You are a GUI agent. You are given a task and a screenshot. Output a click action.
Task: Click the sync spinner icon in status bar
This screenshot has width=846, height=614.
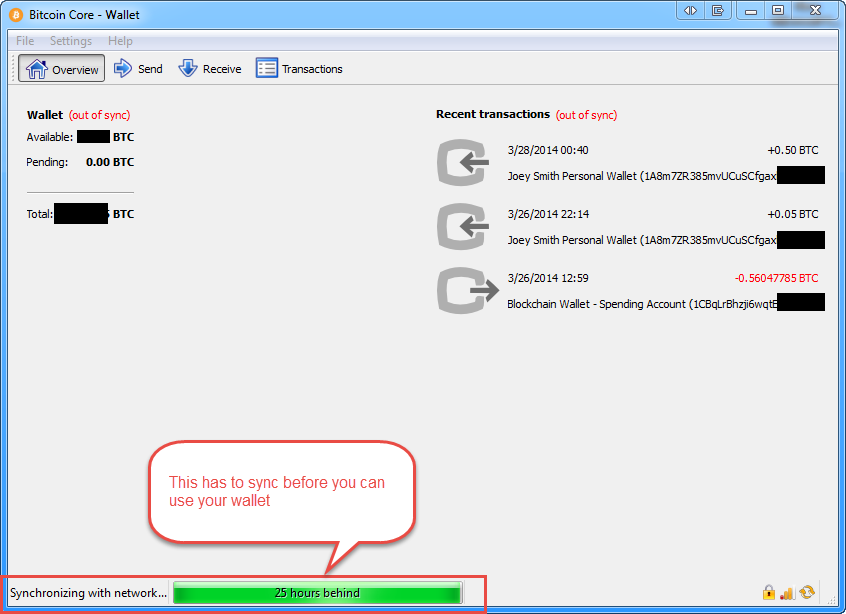(807, 592)
